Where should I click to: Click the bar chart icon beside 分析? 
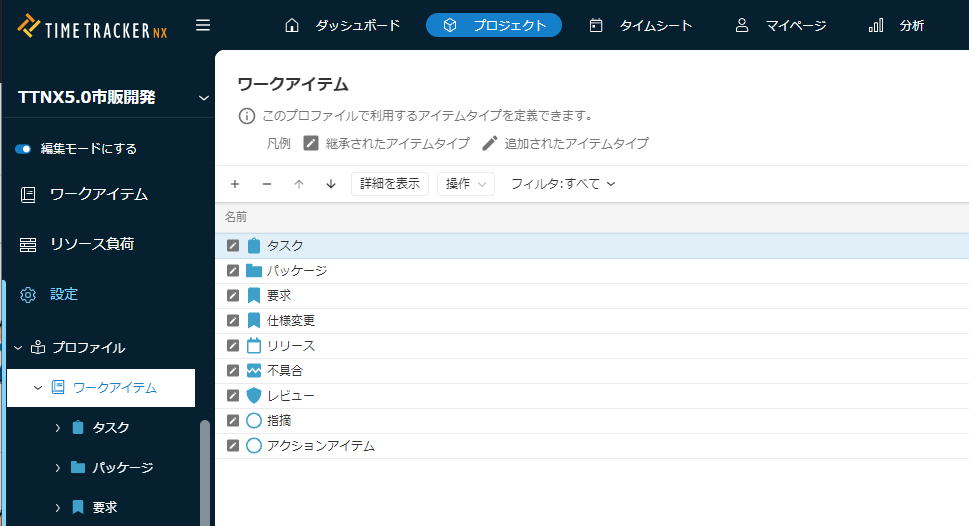tap(876, 25)
